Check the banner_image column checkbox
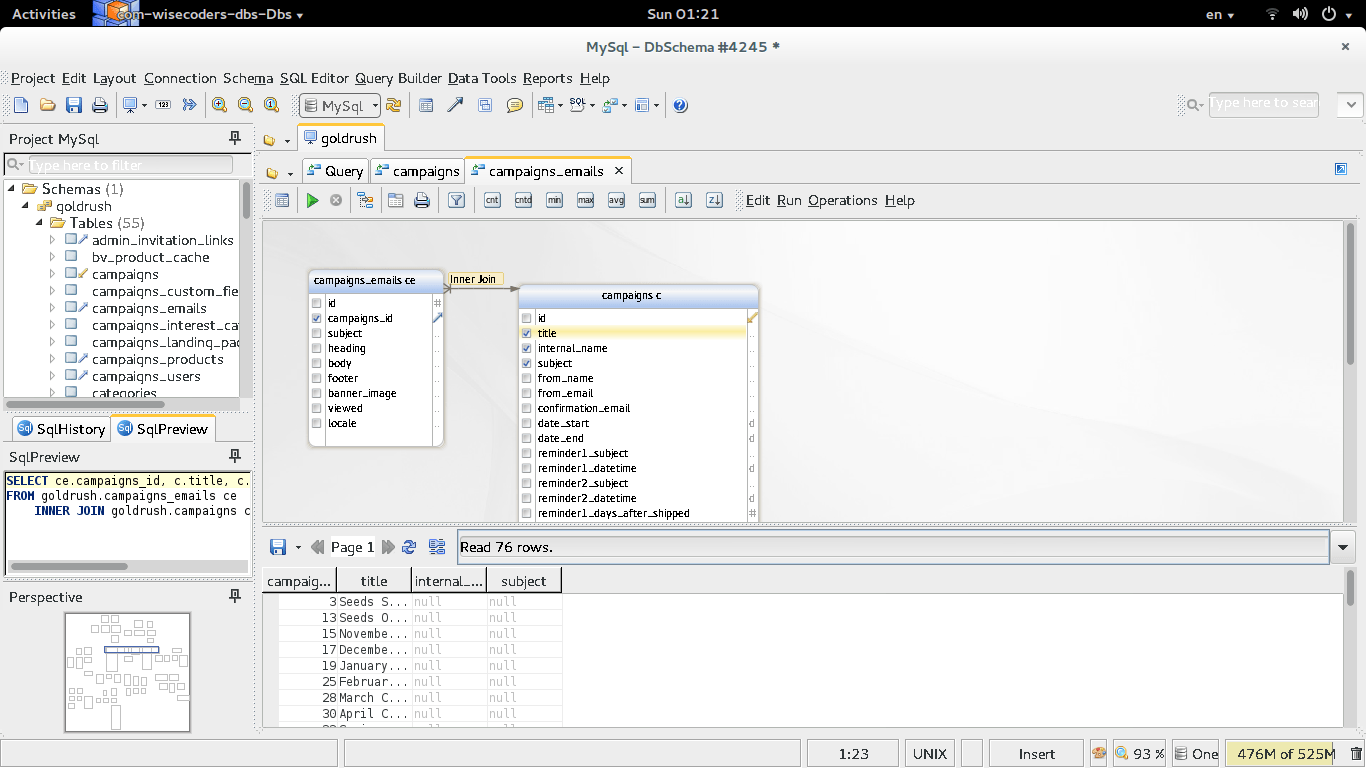The image size is (1366, 768). point(317,393)
